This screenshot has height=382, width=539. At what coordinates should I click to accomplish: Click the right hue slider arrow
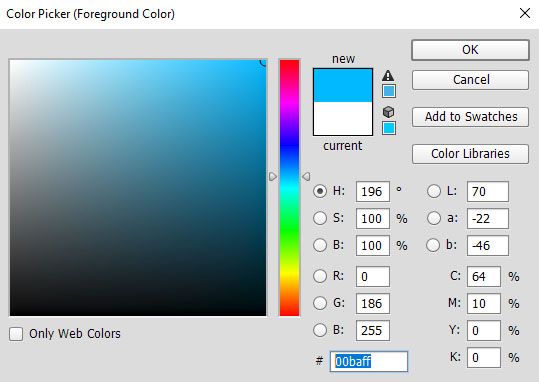(x=306, y=176)
